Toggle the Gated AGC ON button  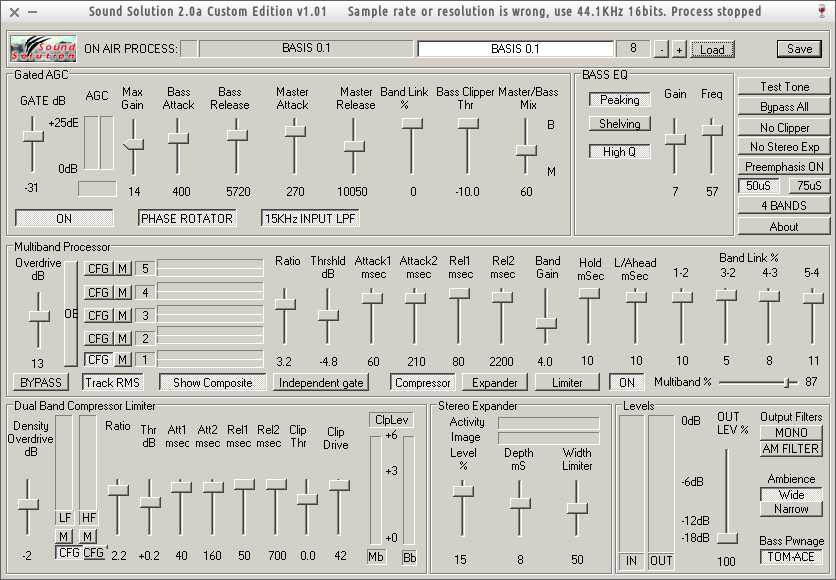(x=64, y=218)
